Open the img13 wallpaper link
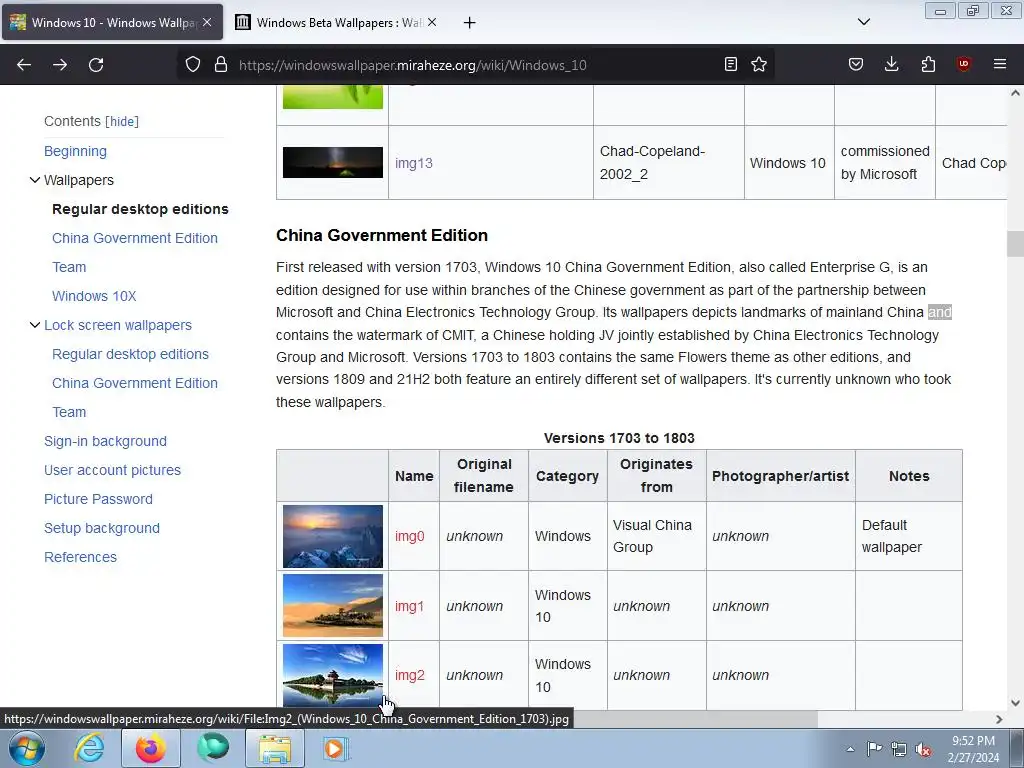This screenshot has width=1024, height=768. pos(413,163)
